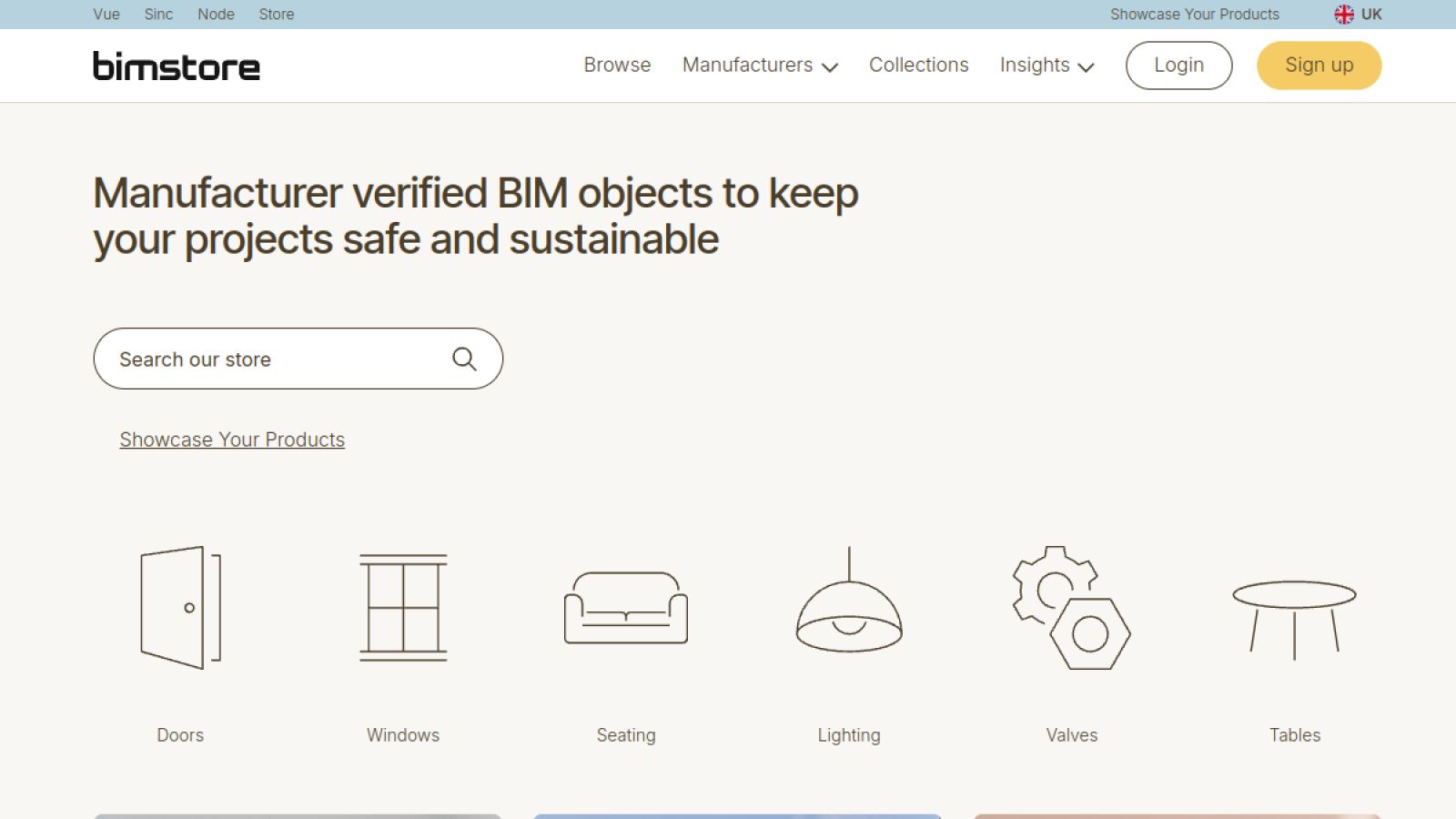Click the Valves label
The width and height of the screenshot is (1456, 819).
coord(1072,735)
